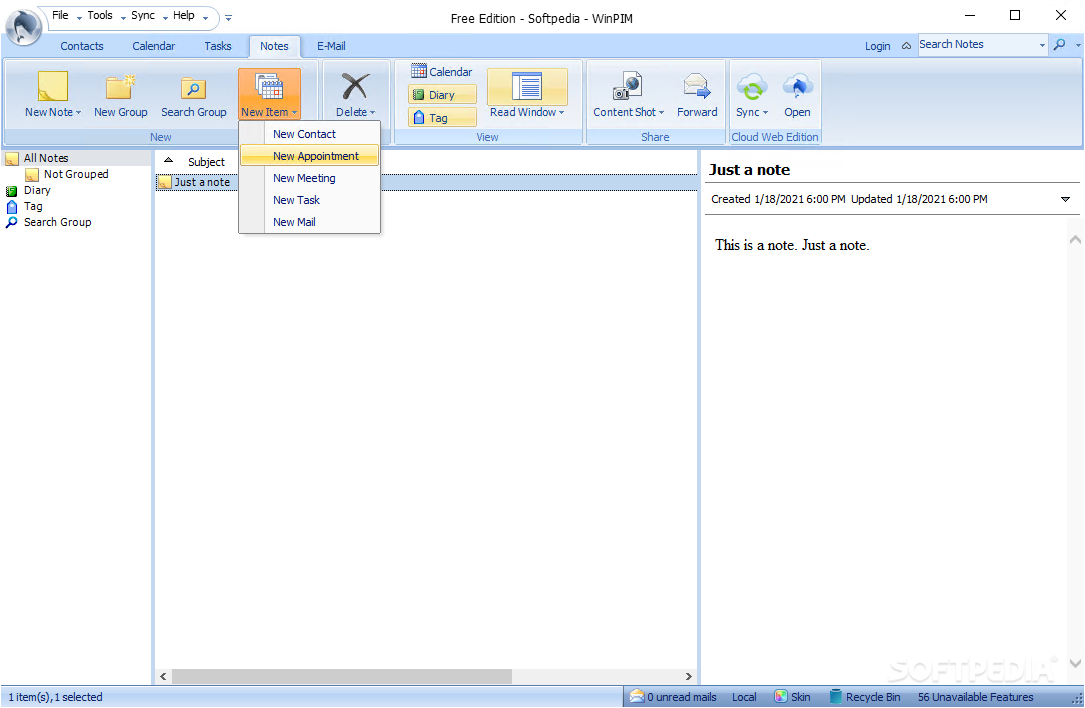Screen dimensions: 1085x708
Task: Click the WinPIM application orb
Action: click(24, 26)
